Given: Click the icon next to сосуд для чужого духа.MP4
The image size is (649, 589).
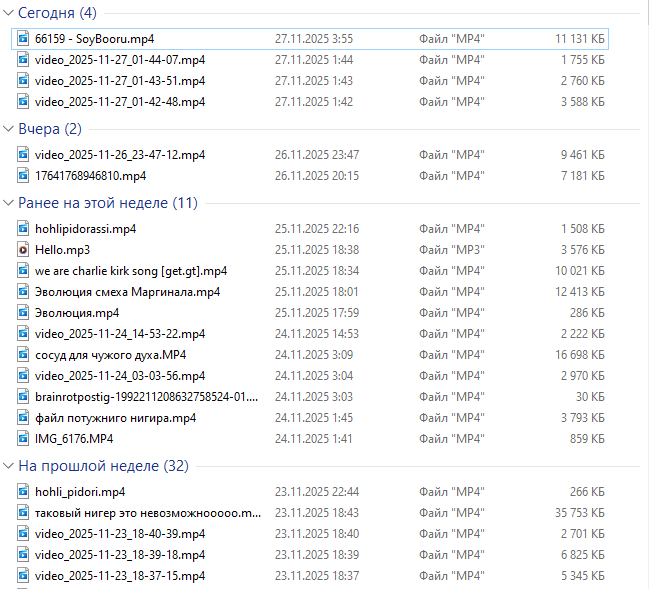Looking at the screenshot, I should coord(23,355).
